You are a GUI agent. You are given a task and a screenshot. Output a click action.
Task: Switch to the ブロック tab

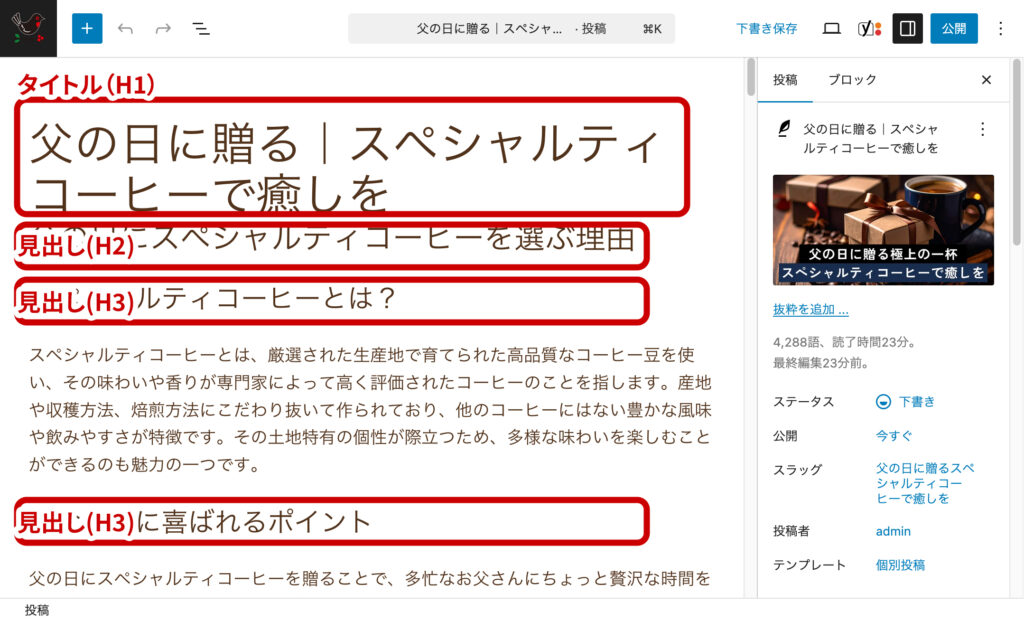(852, 80)
